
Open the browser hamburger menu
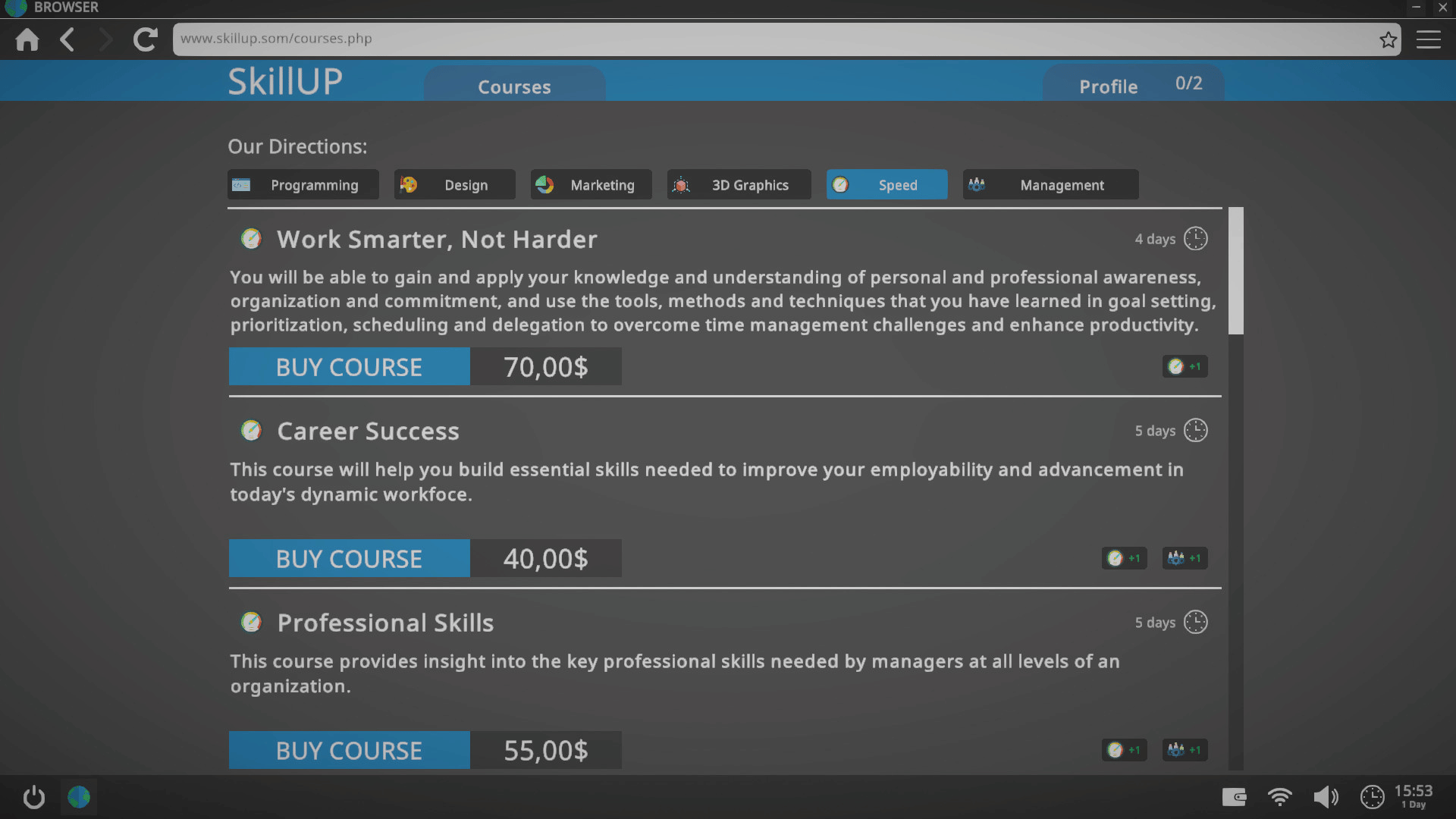1428,39
